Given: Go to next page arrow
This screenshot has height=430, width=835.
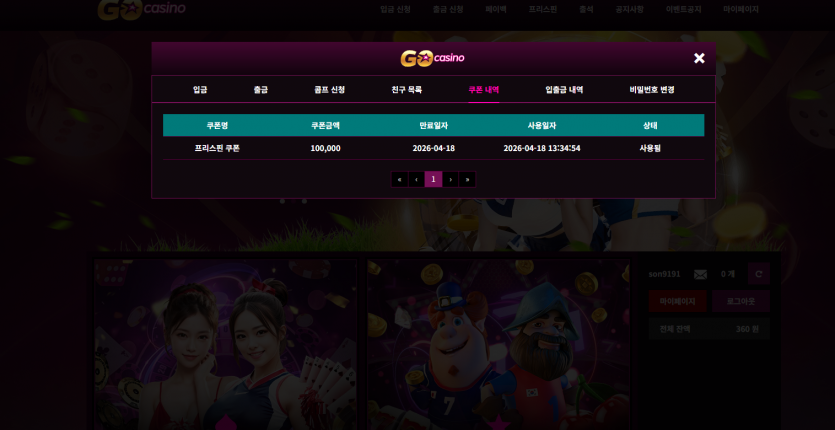Looking at the screenshot, I should 451,180.
